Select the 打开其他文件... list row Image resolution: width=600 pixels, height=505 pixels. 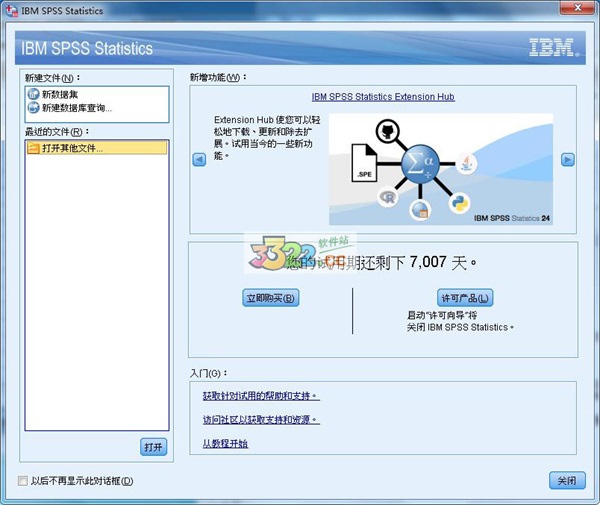97,148
